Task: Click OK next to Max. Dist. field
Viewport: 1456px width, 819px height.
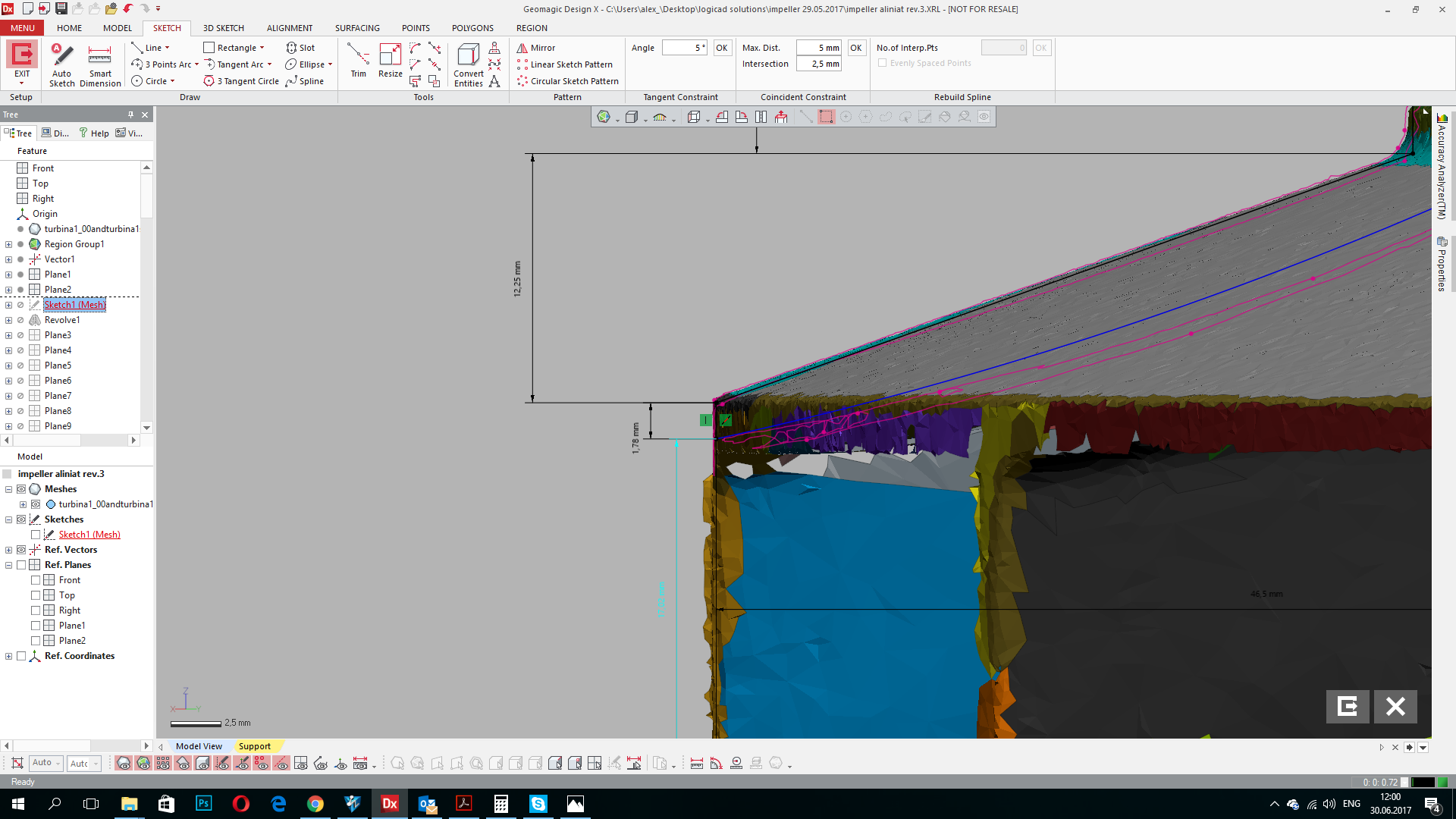Action: pyautogui.click(x=856, y=48)
